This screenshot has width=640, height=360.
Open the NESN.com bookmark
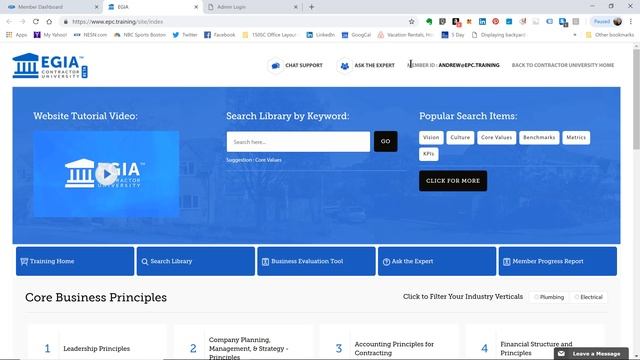point(90,35)
